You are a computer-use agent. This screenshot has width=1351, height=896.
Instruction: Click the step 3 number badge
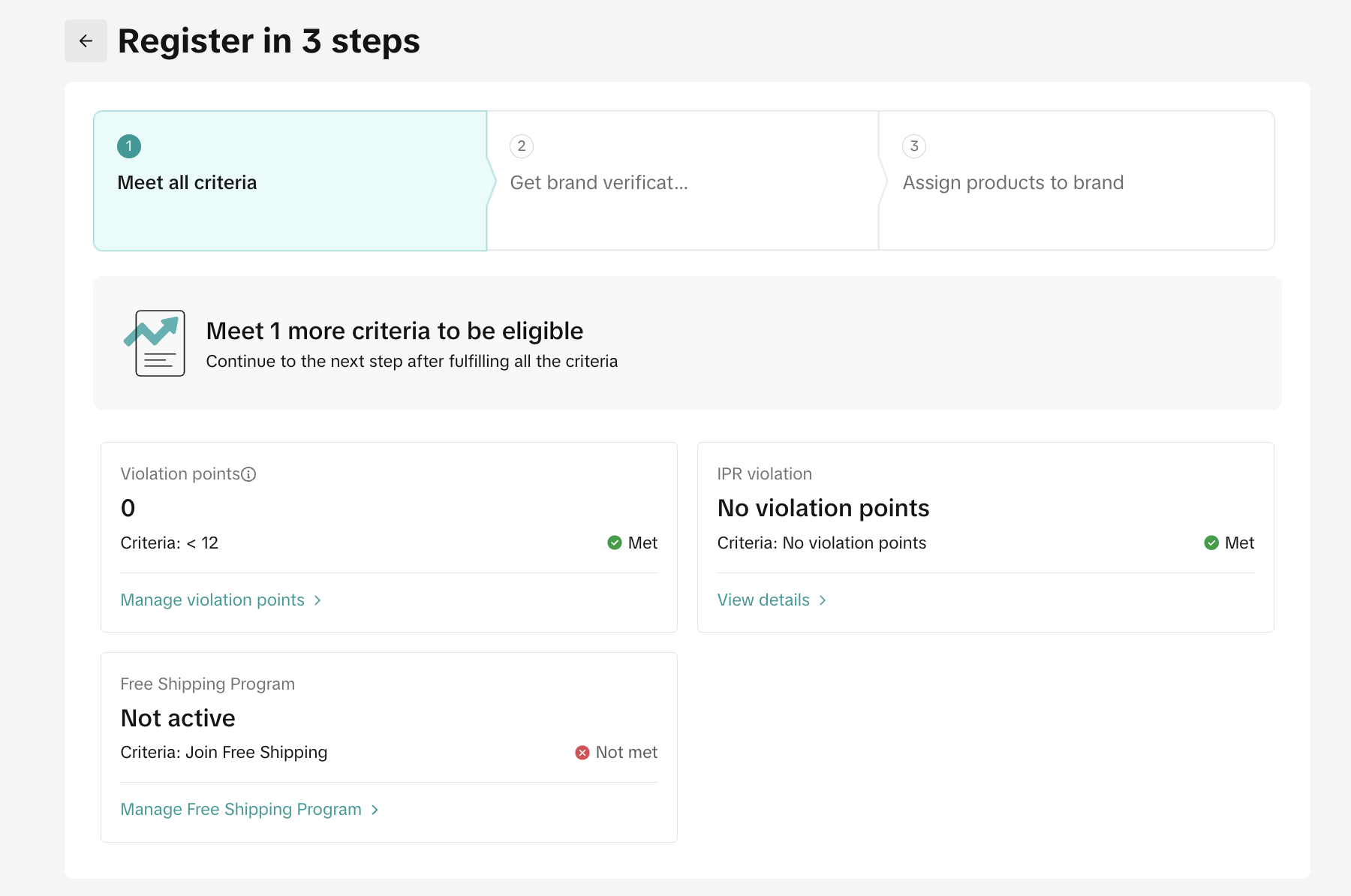click(x=913, y=146)
